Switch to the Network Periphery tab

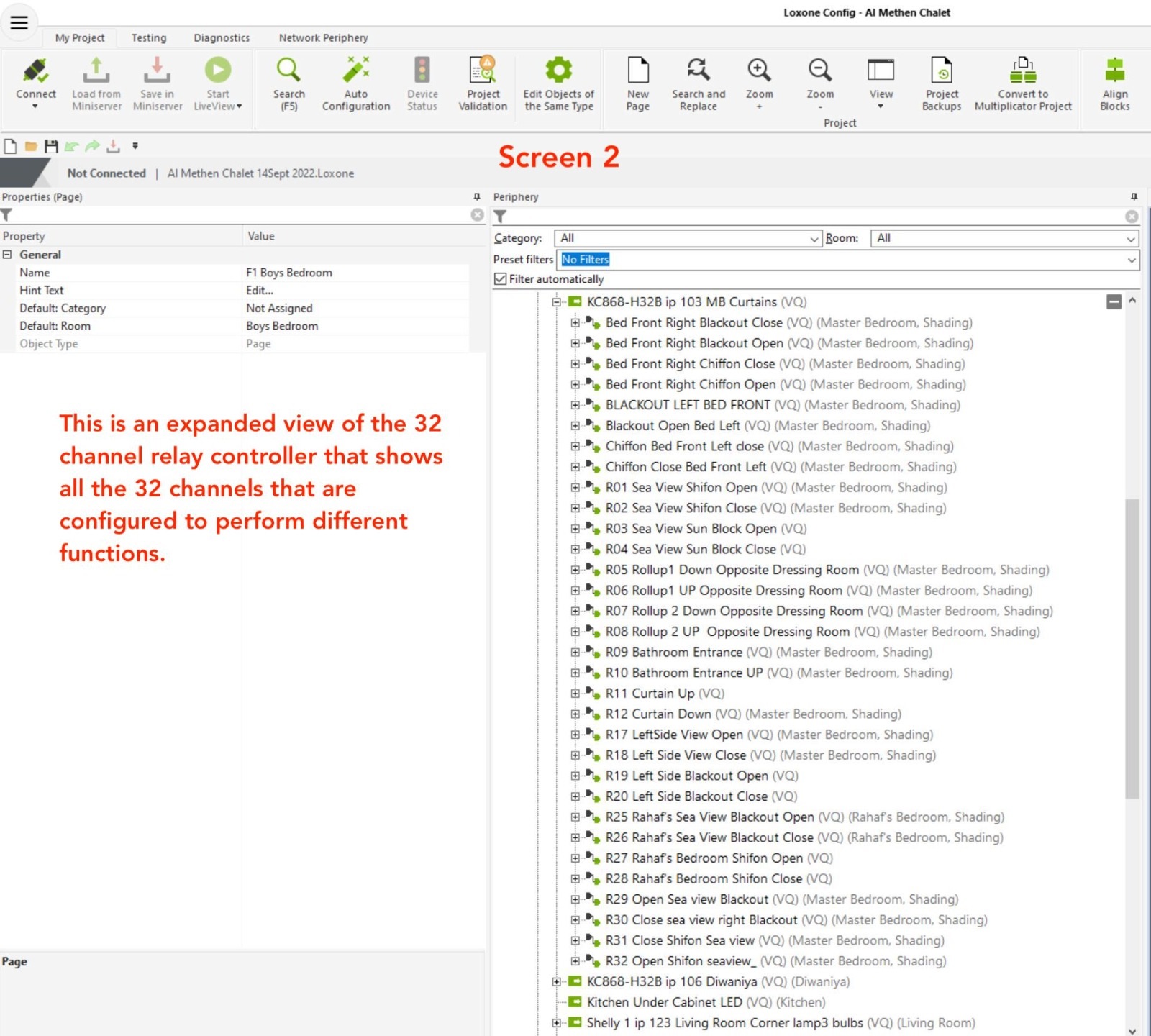click(x=323, y=38)
